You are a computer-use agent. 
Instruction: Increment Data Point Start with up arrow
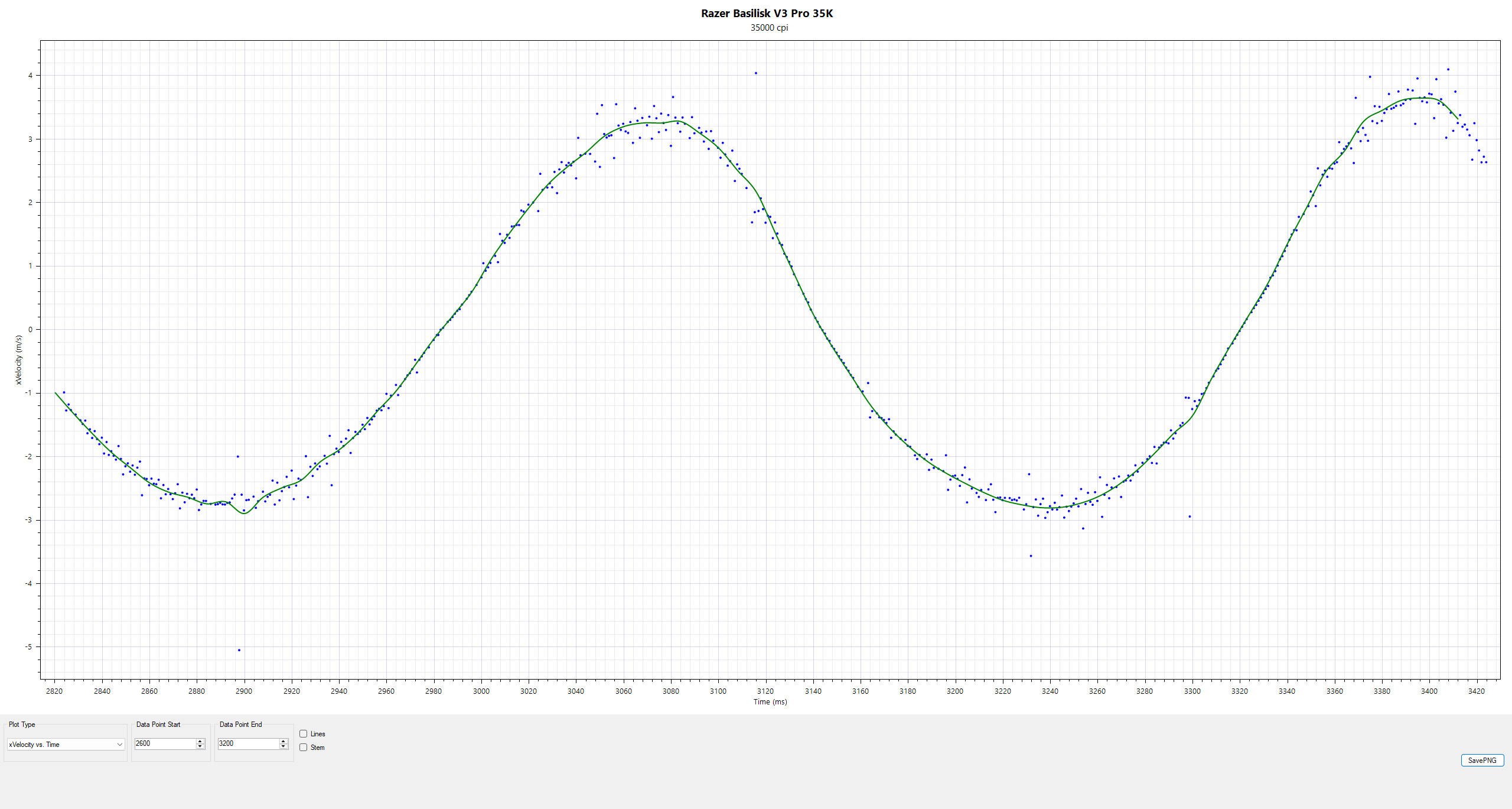coord(200,741)
